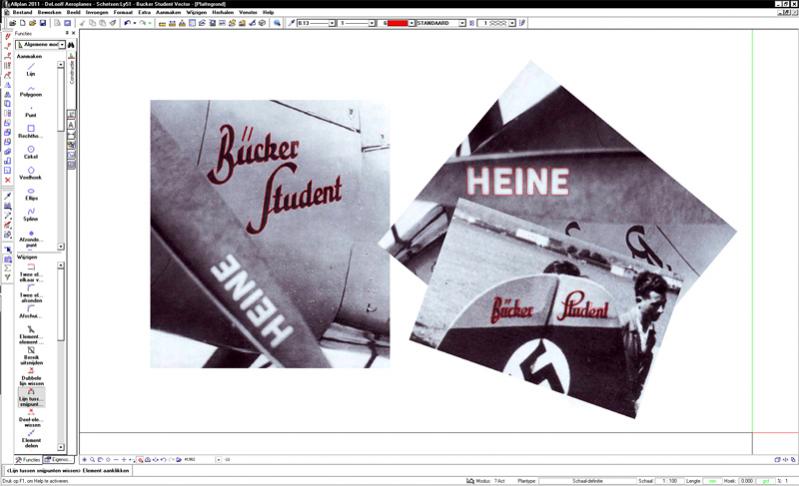This screenshot has width=799, height=486.
Task: Open the Herhalen menu
Action: click(223, 12)
